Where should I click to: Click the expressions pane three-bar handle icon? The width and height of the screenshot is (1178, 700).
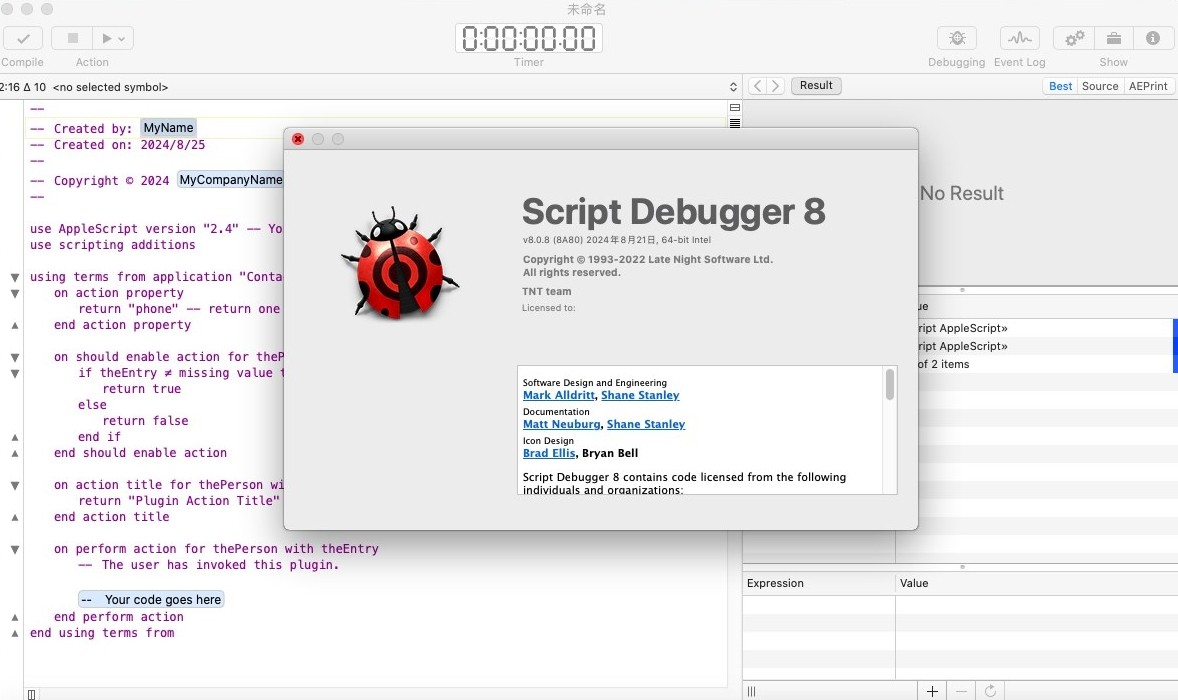click(x=751, y=692)
